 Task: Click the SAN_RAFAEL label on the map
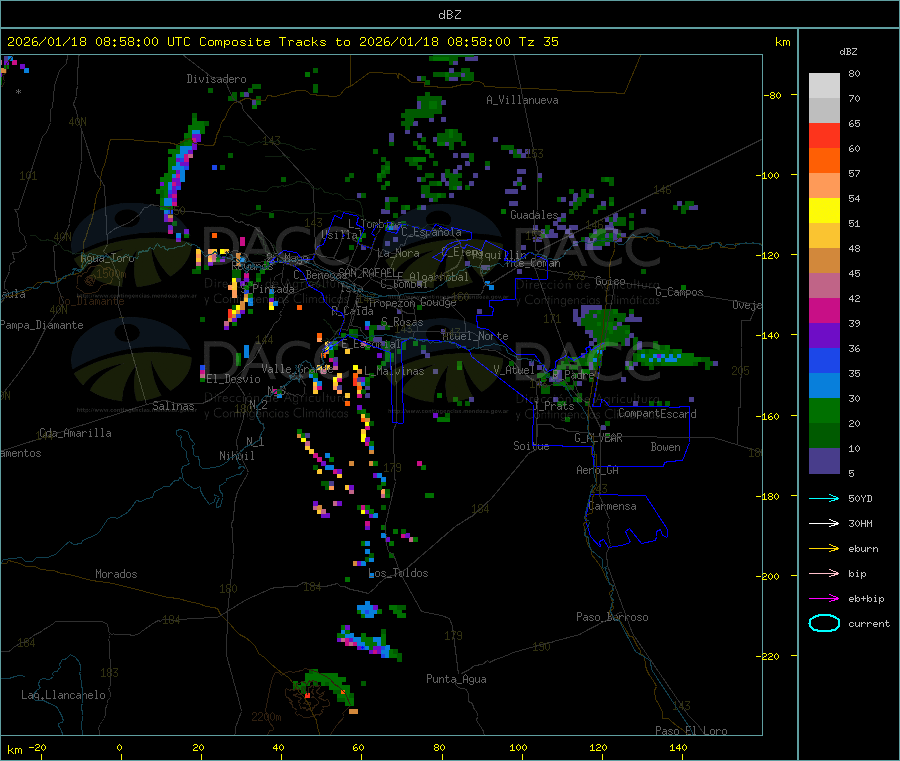pyautogui.click(x=366, y=272)
